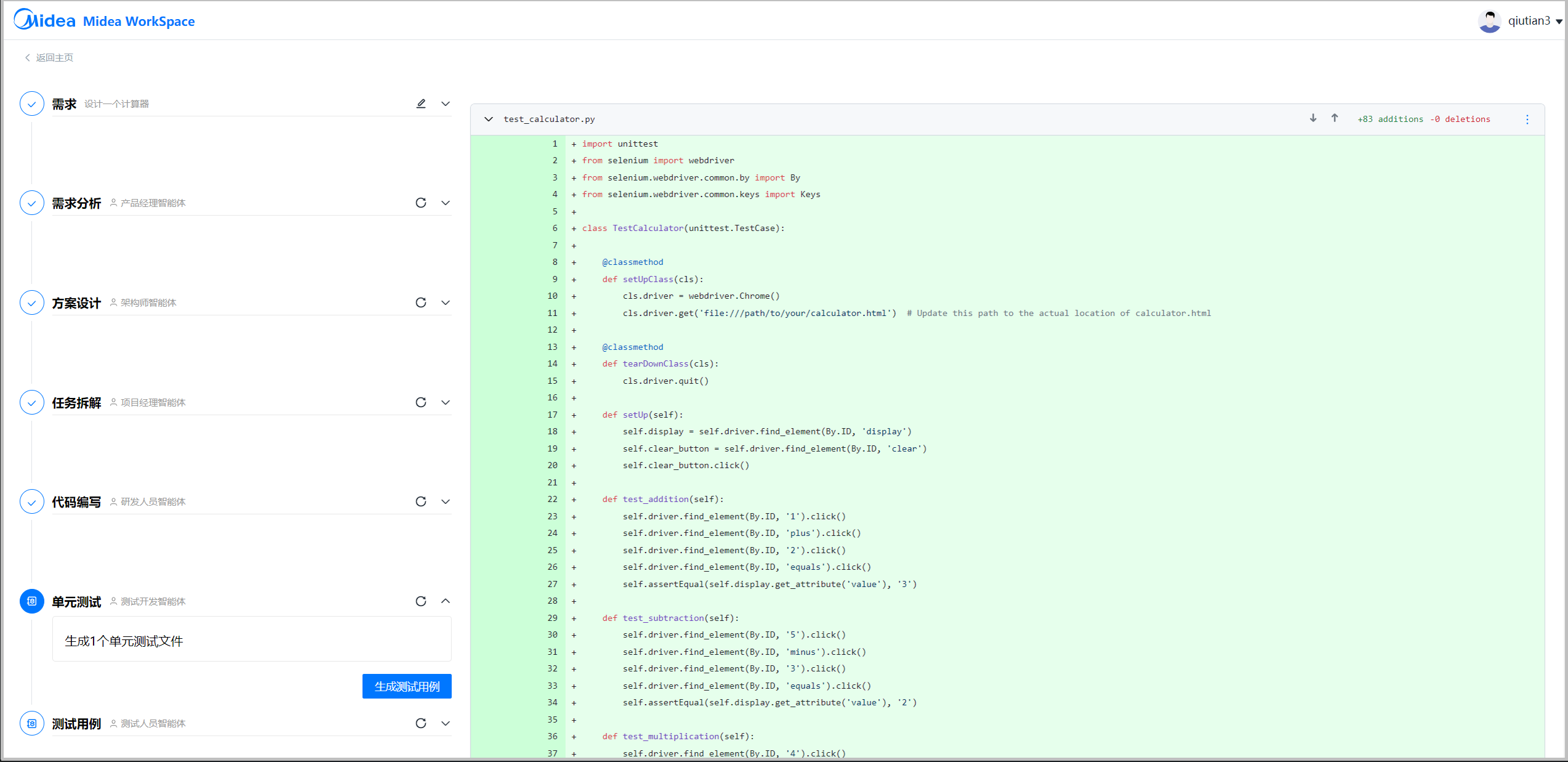This screenshot has width=1568, height=762.
Task: Click the edit pencil icon beside 需求
Action: coord(421,103)
